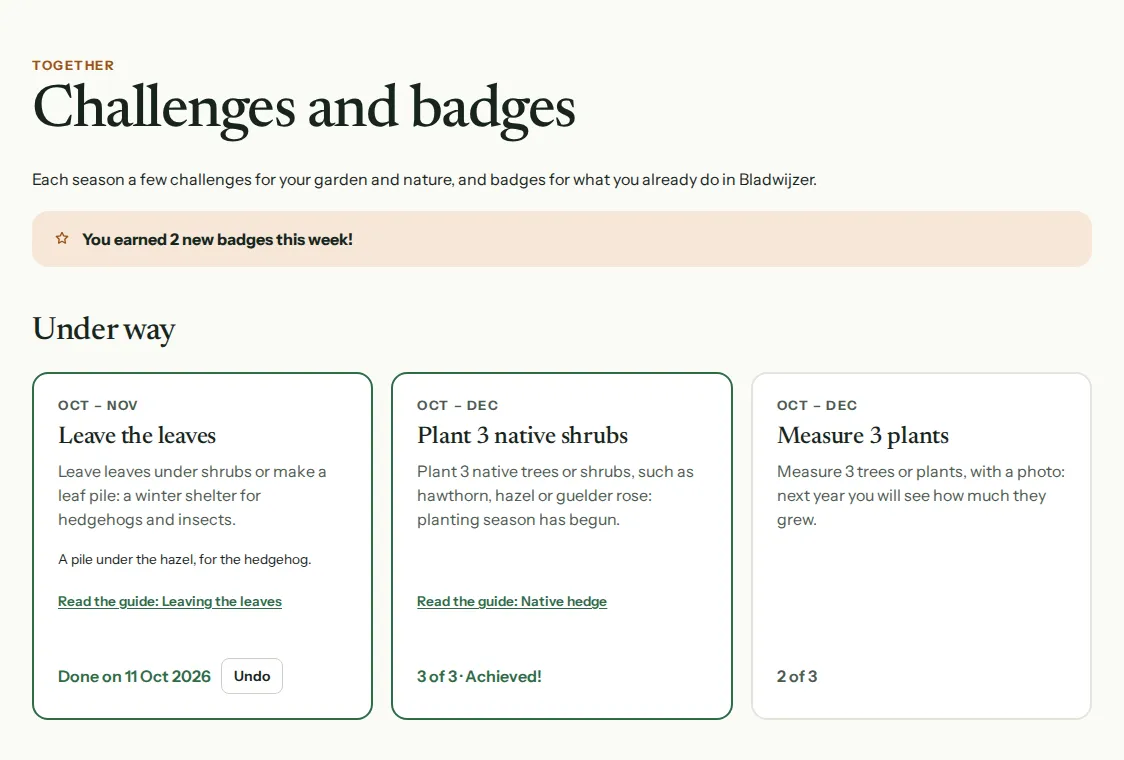Click Plant 3 native shrubs description text

556,495
